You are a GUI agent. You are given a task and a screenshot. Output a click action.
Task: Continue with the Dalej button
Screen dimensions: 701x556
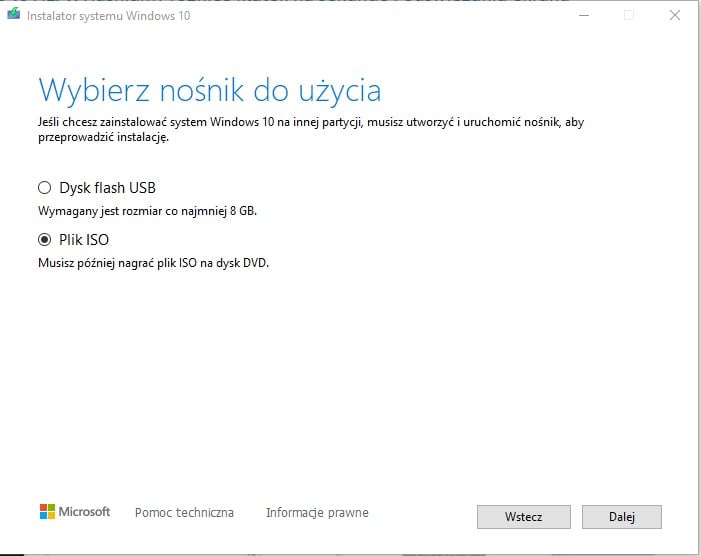click(621, 517)
